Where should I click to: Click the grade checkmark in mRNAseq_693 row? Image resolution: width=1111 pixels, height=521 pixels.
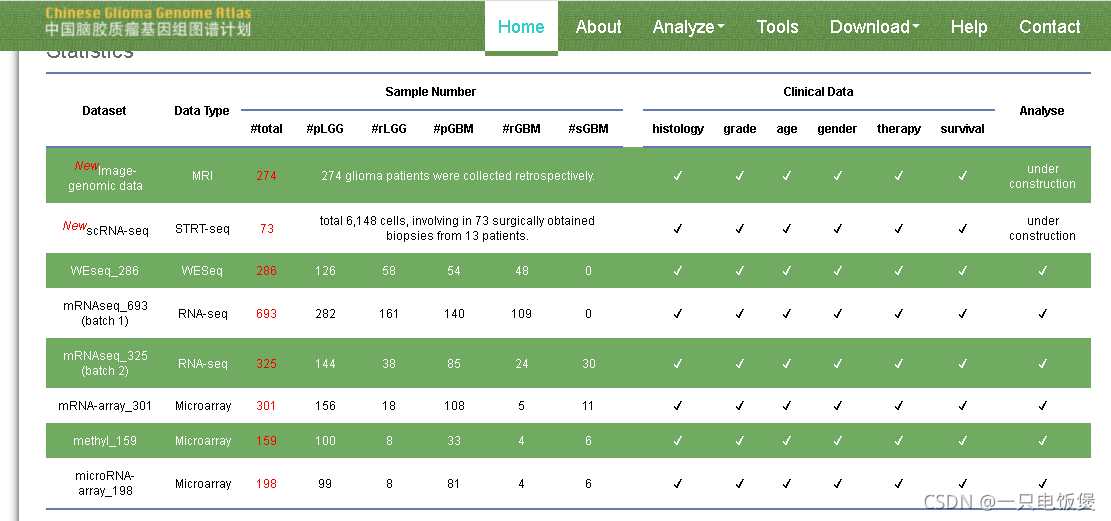click(x=739, y=313)
